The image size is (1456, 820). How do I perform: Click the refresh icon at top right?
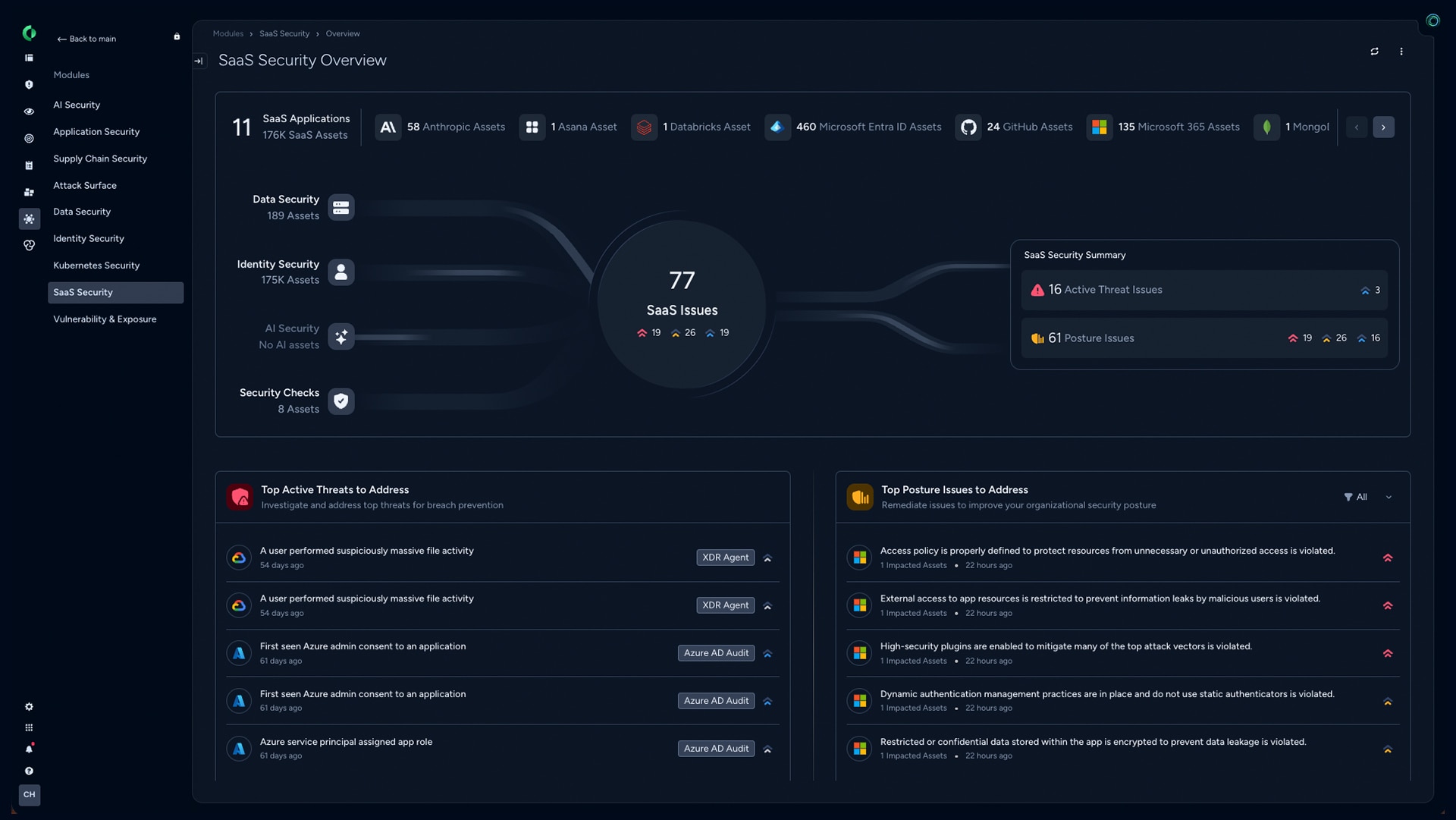(1374, 52)
